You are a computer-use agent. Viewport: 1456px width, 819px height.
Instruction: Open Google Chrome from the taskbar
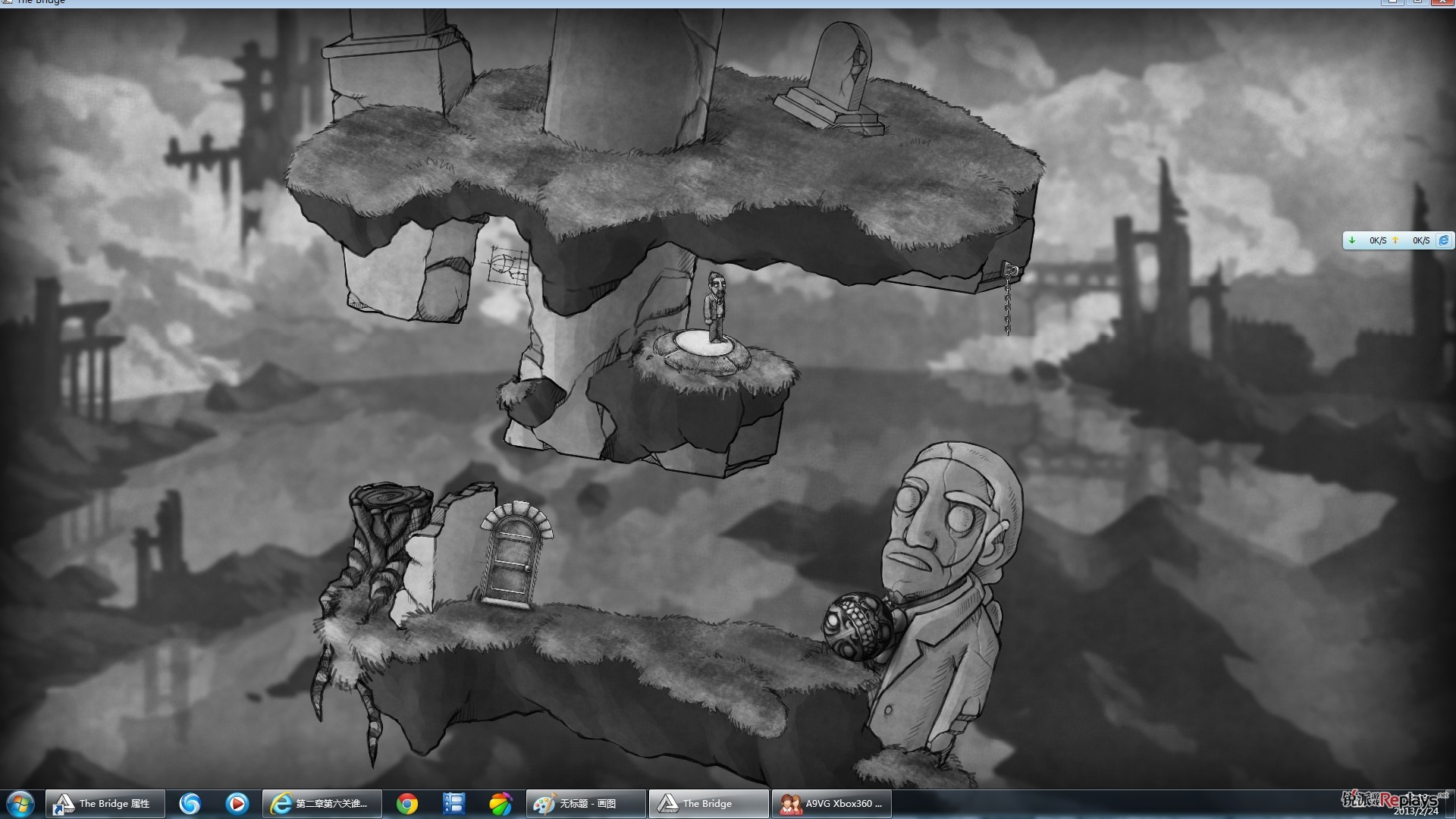pos(407,803)
